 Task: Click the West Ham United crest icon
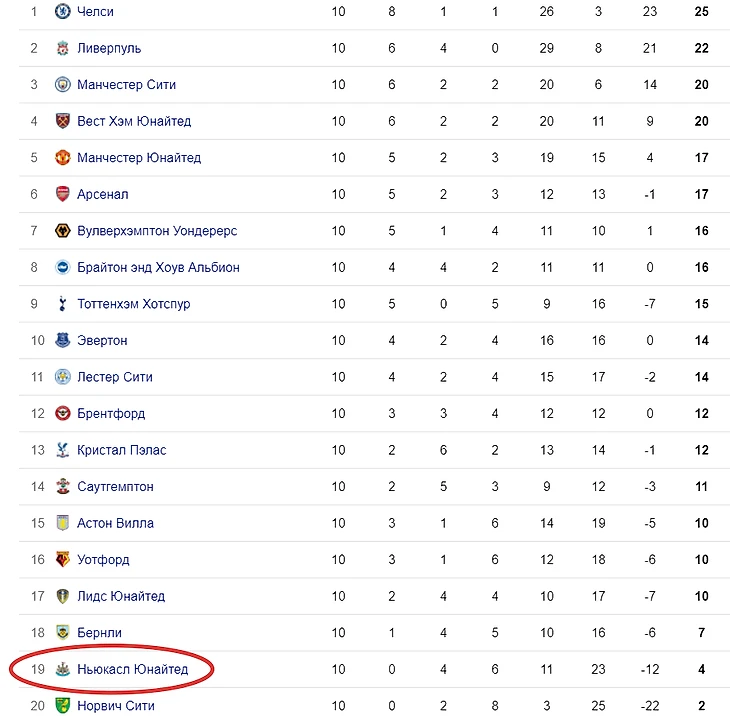click(62, 121)
